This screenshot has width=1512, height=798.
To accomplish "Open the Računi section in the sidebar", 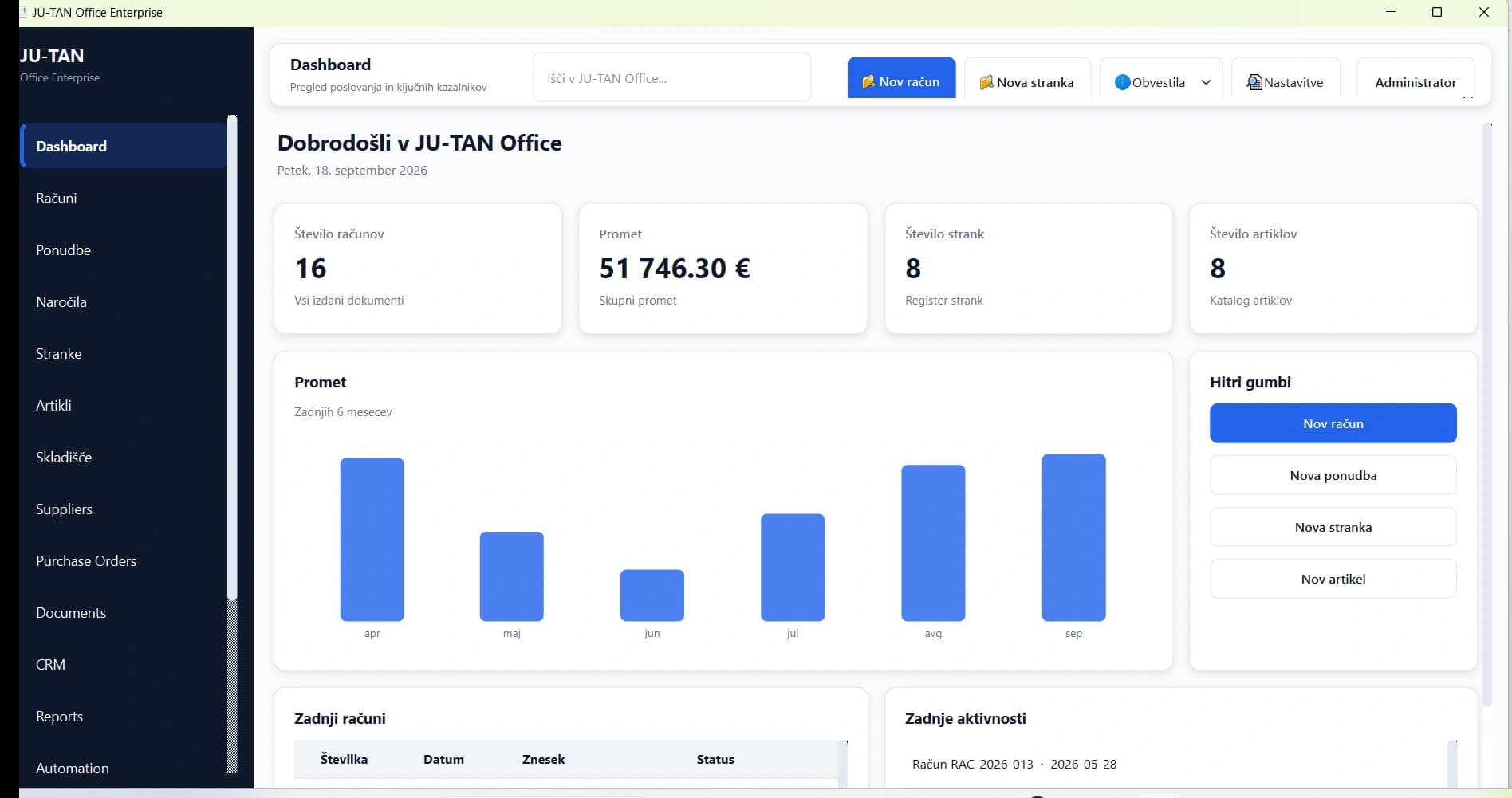I will [x=124, y=198].
